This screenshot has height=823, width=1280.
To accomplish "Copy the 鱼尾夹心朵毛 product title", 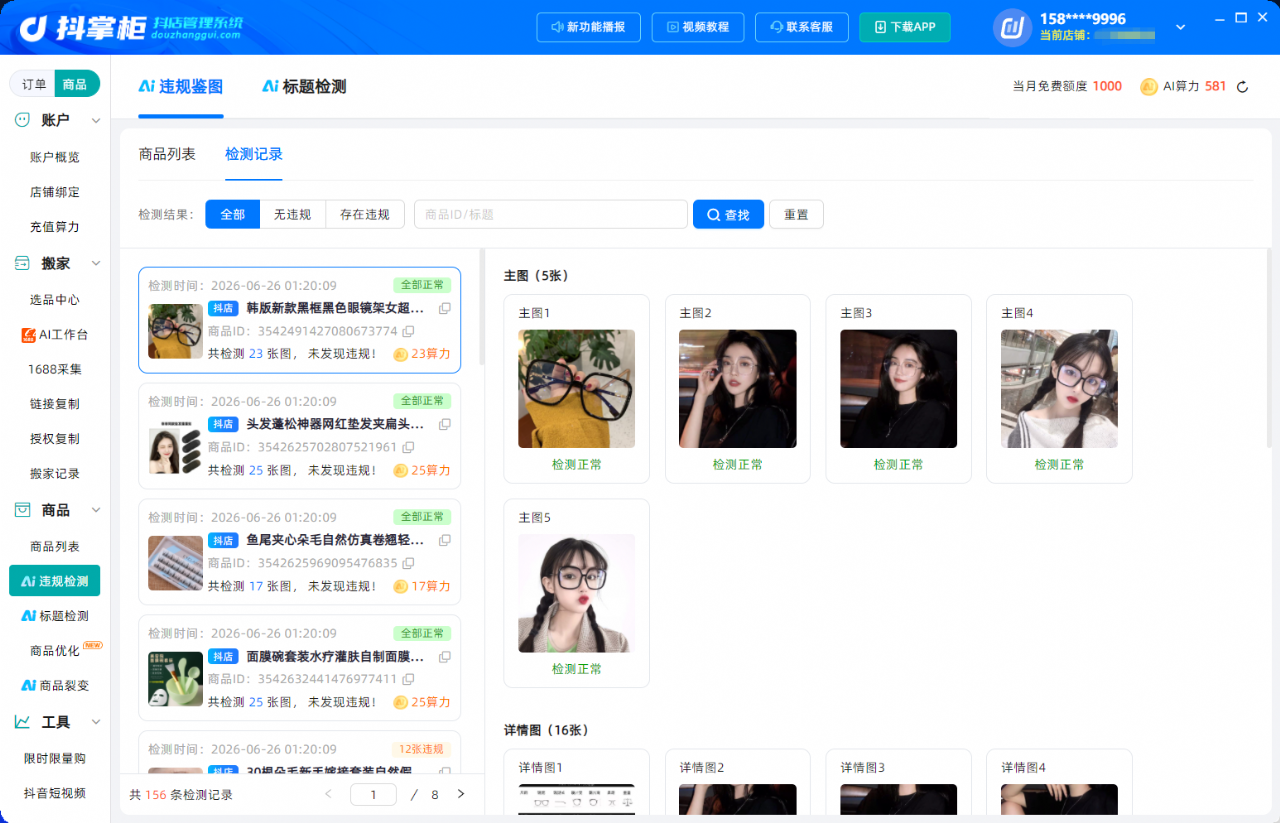I will [445, 540].
